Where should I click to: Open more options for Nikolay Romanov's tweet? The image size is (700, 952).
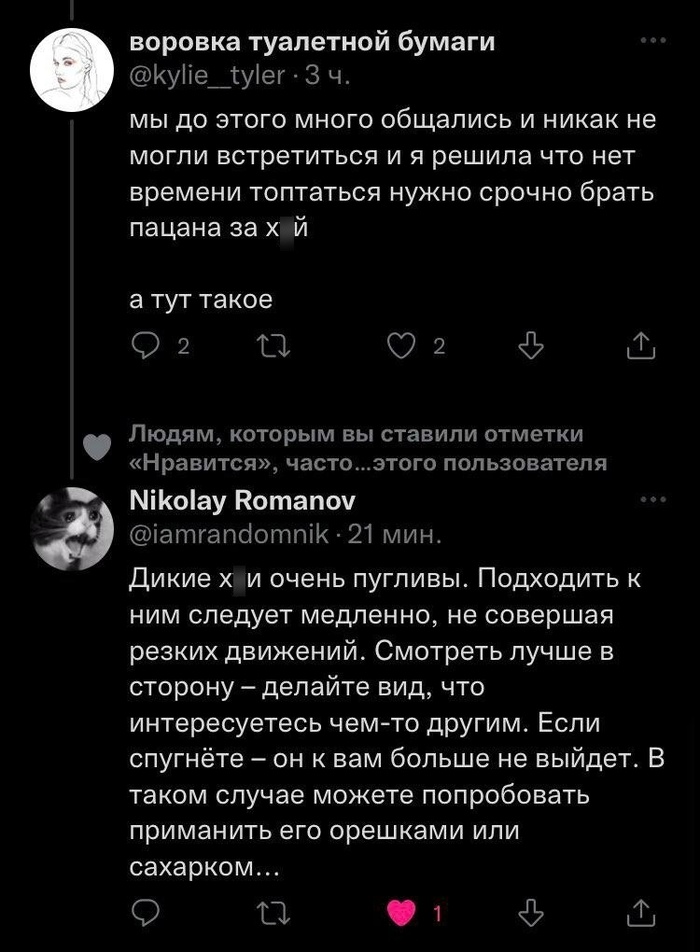pyautogui.click(x=651, y=499)
